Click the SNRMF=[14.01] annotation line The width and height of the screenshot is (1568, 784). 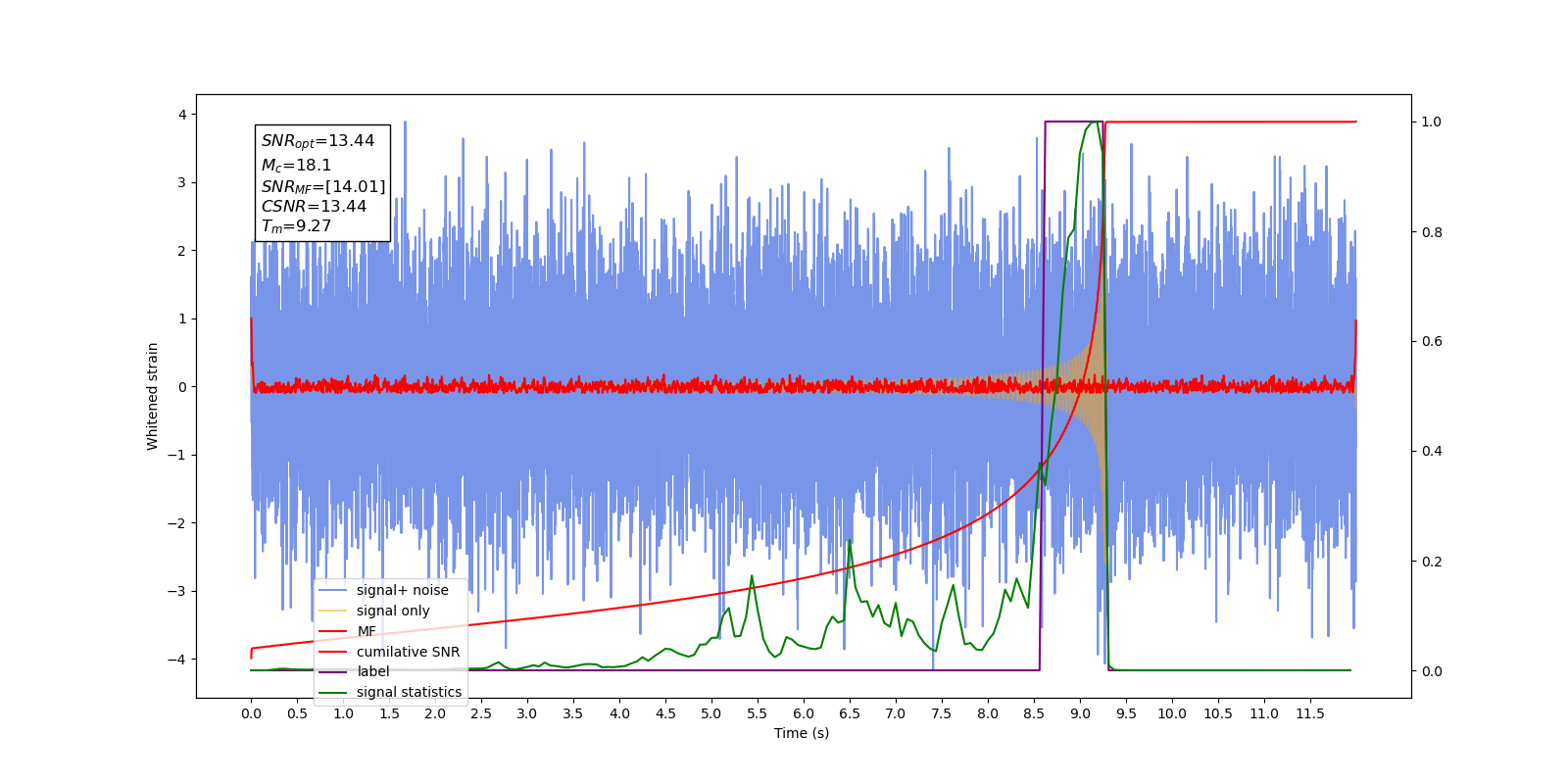point(323,186)
